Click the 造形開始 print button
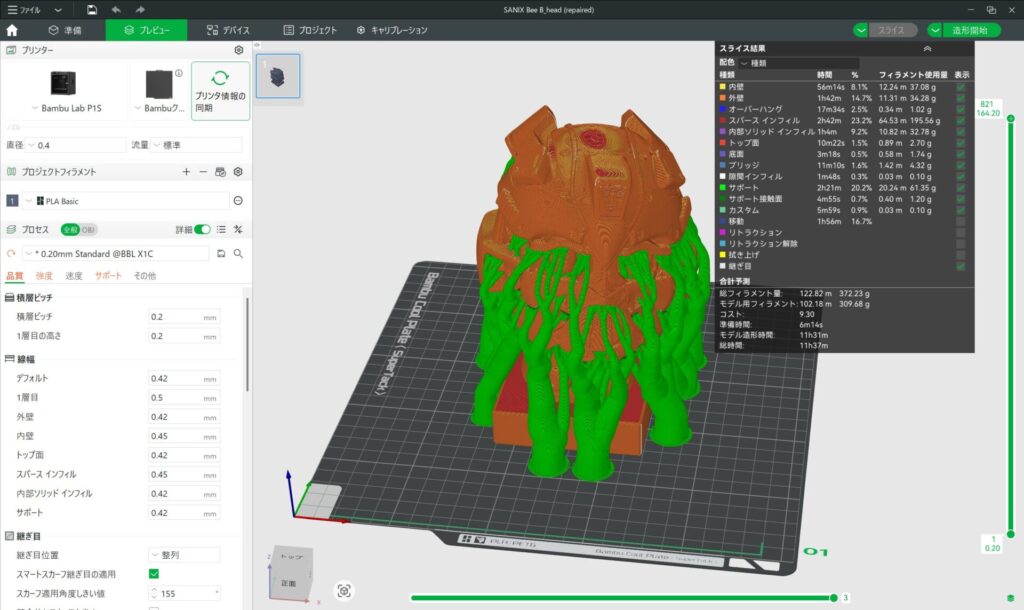This screenshot has height=610, width=1024. (968, 30)
